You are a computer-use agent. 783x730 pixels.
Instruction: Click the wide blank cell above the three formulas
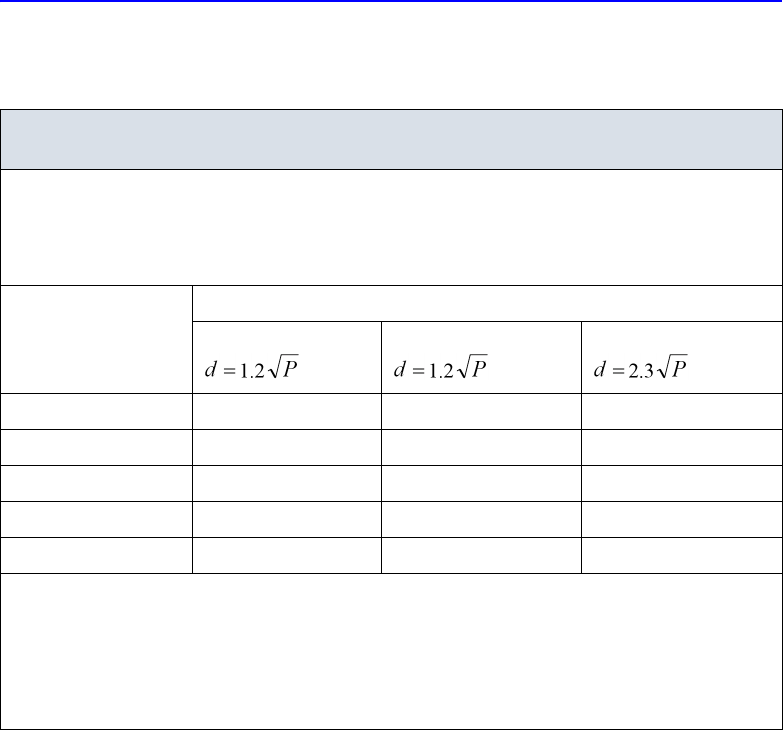(x=486, y=303)
